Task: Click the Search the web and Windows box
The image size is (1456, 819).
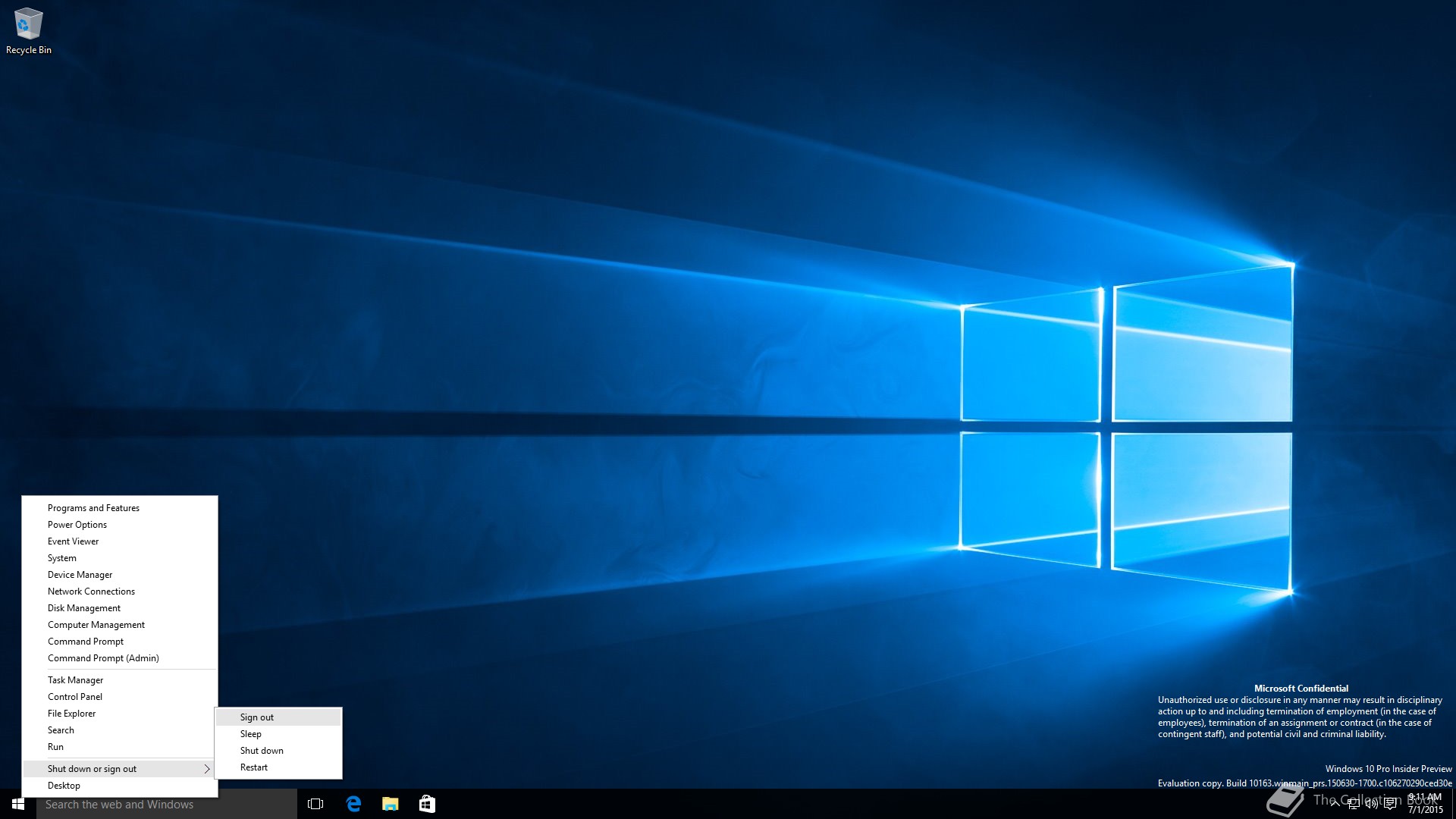Action: (167, 805)
